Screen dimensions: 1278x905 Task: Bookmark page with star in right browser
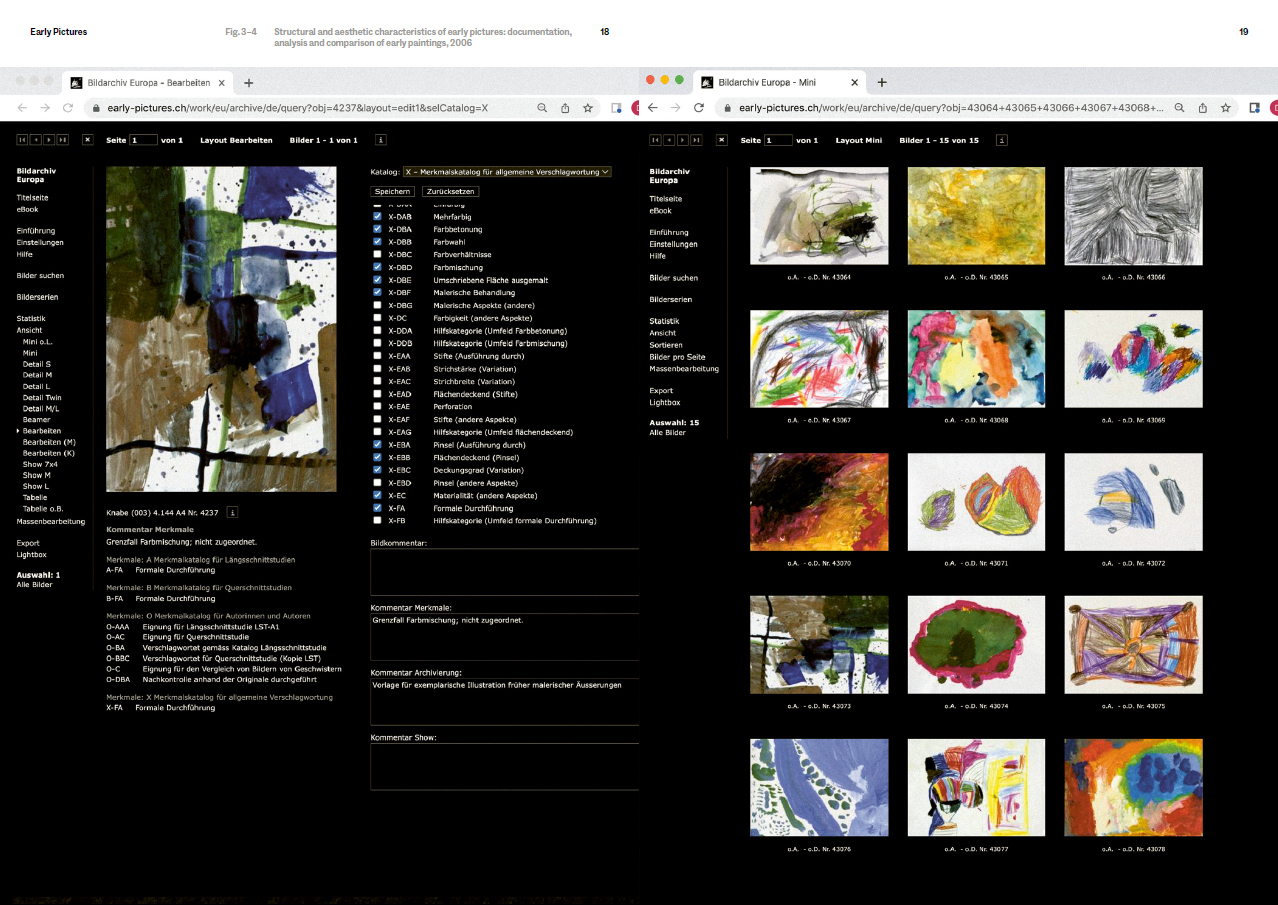1225,108
